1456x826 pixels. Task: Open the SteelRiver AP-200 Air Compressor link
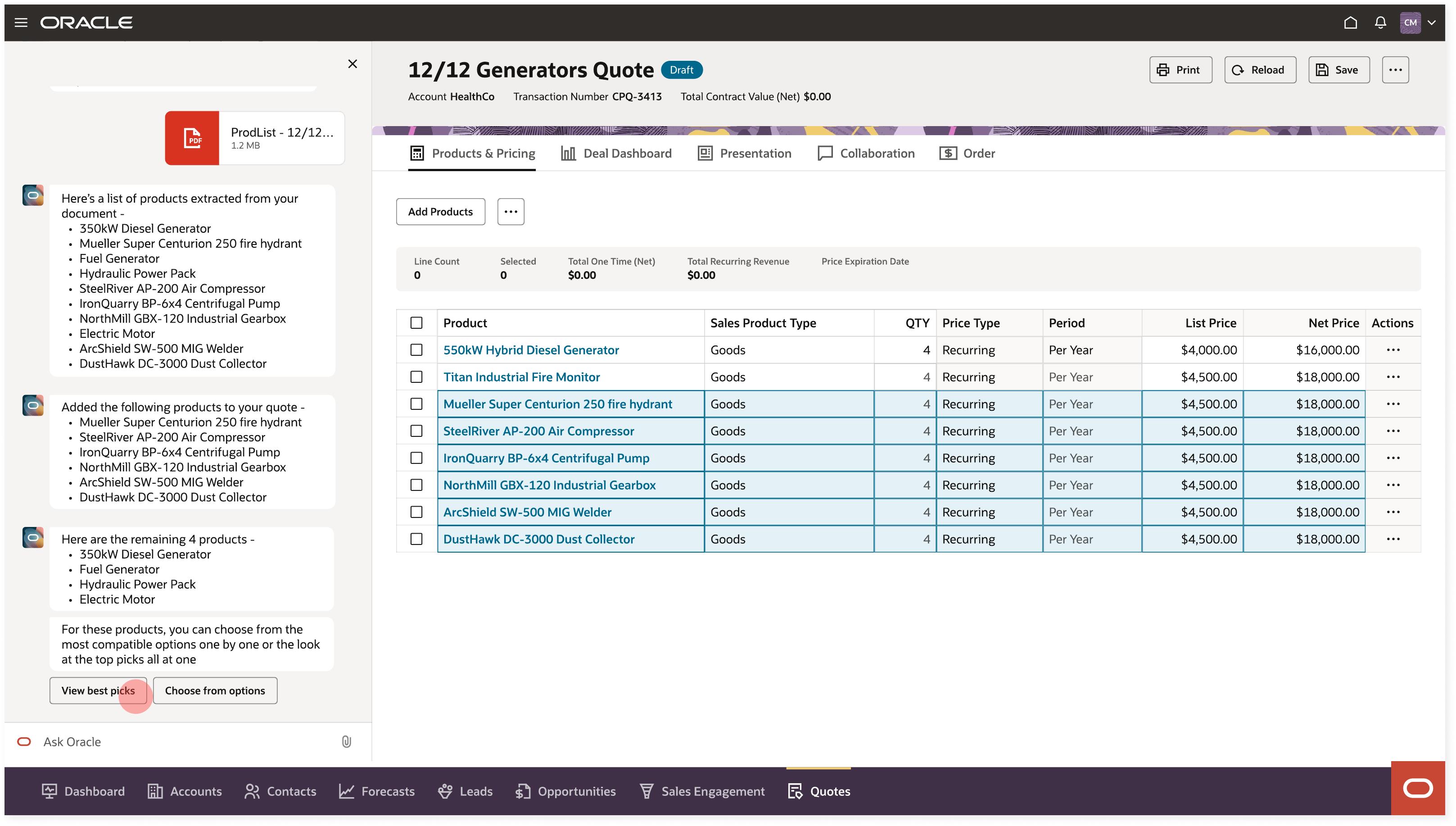pos(538,431)
